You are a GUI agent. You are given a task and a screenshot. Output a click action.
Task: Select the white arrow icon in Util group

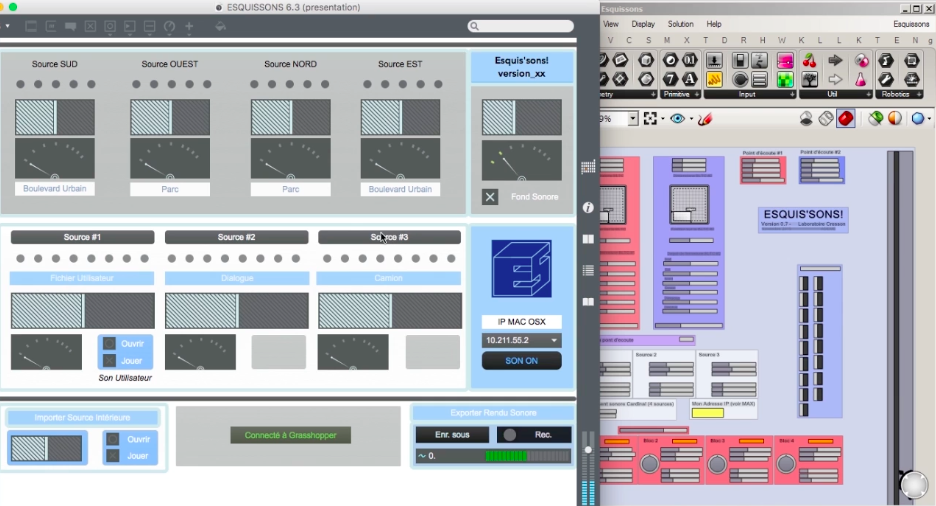coord(836,79)
